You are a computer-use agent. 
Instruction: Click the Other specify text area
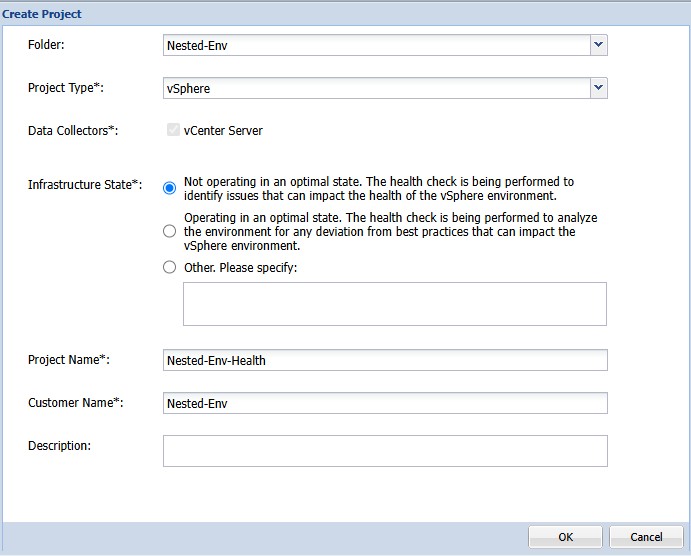click(x=395, y=304)
